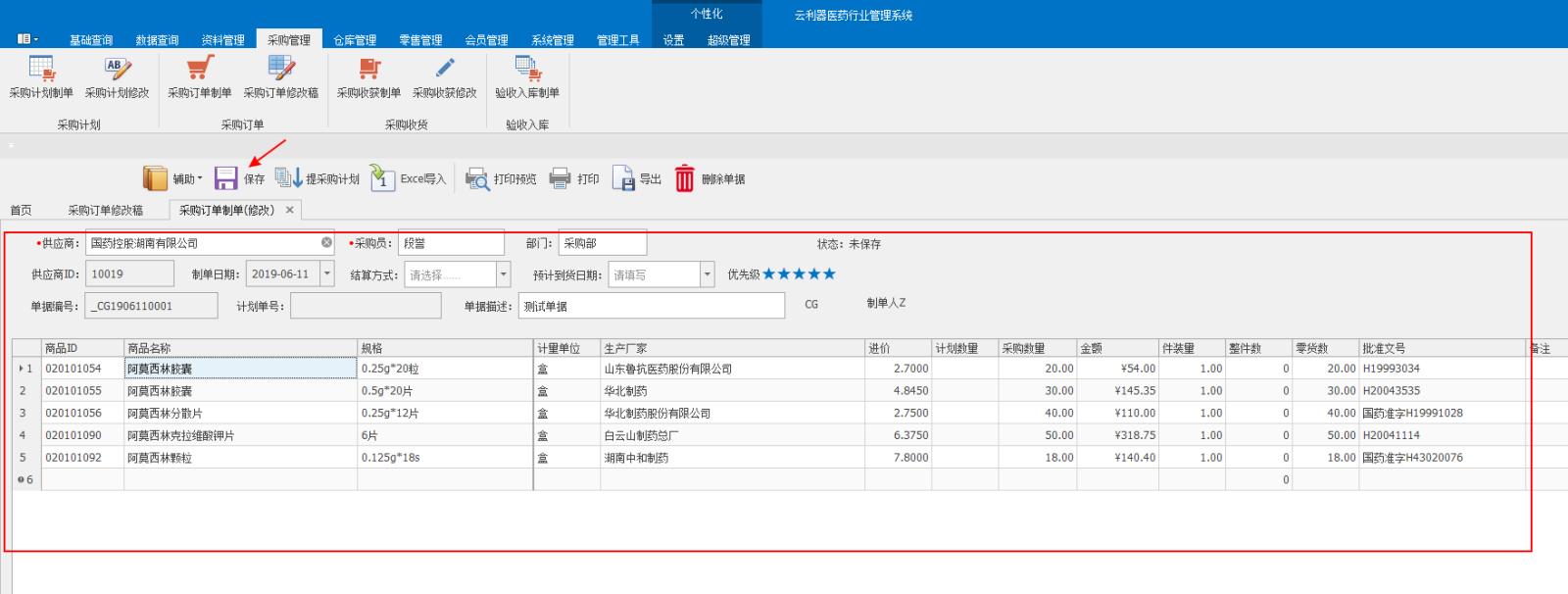Switch to the 基础查询 ribbon tab

pyautogui.click(x=91, y=40)
